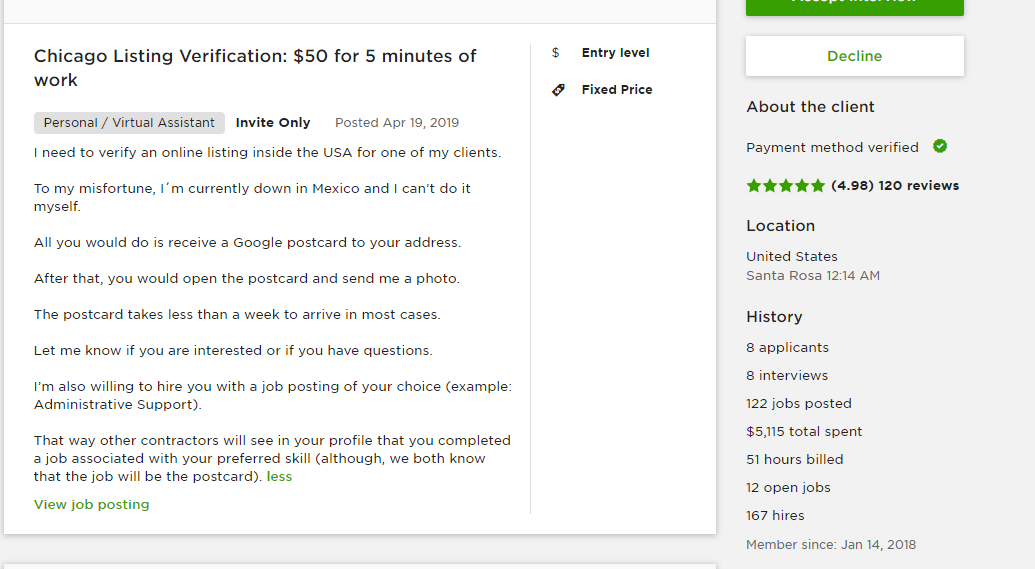Click the About the client heading
Image resolution: width=1035 pixels, height=569 pixels.
click(811, 107)
